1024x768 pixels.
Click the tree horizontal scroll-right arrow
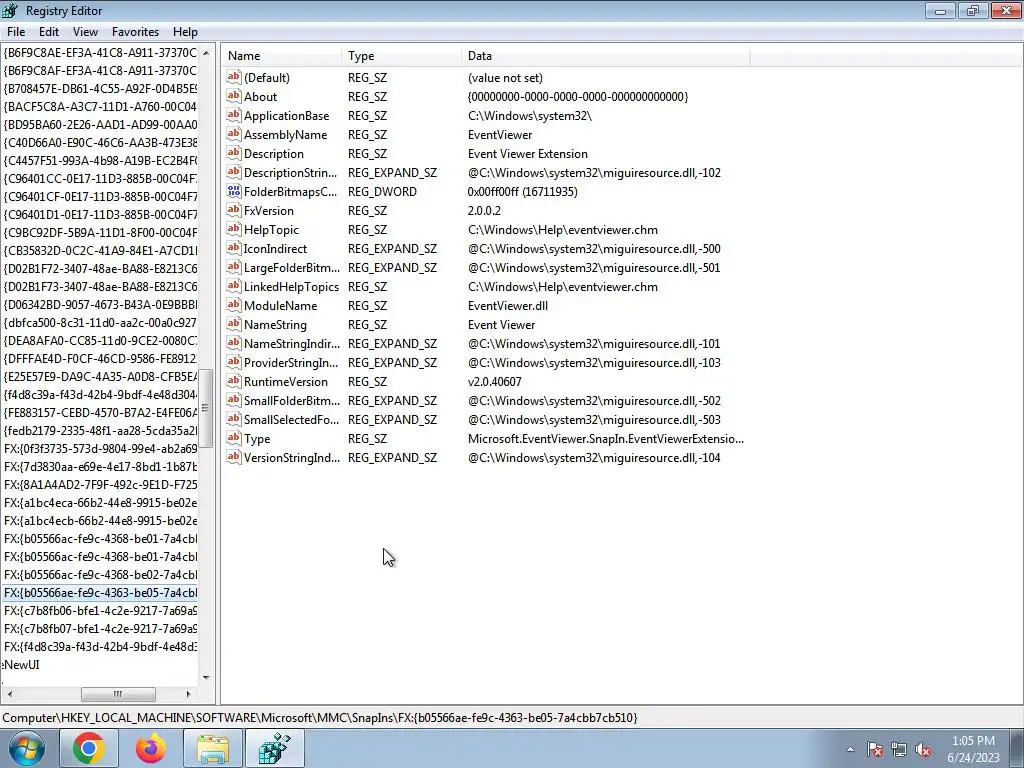[189, 694]
